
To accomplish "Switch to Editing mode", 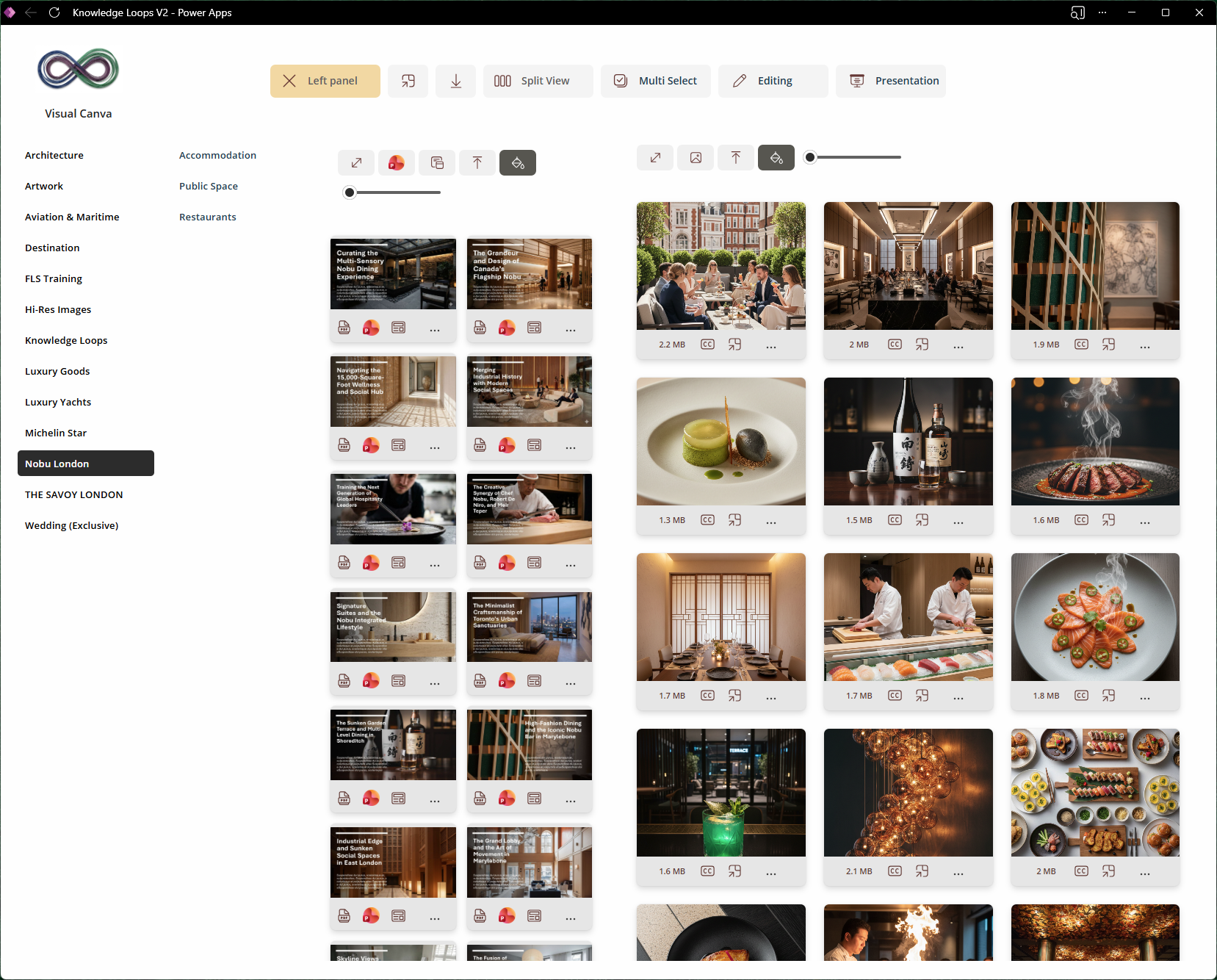I will click(x=773, y=81).
